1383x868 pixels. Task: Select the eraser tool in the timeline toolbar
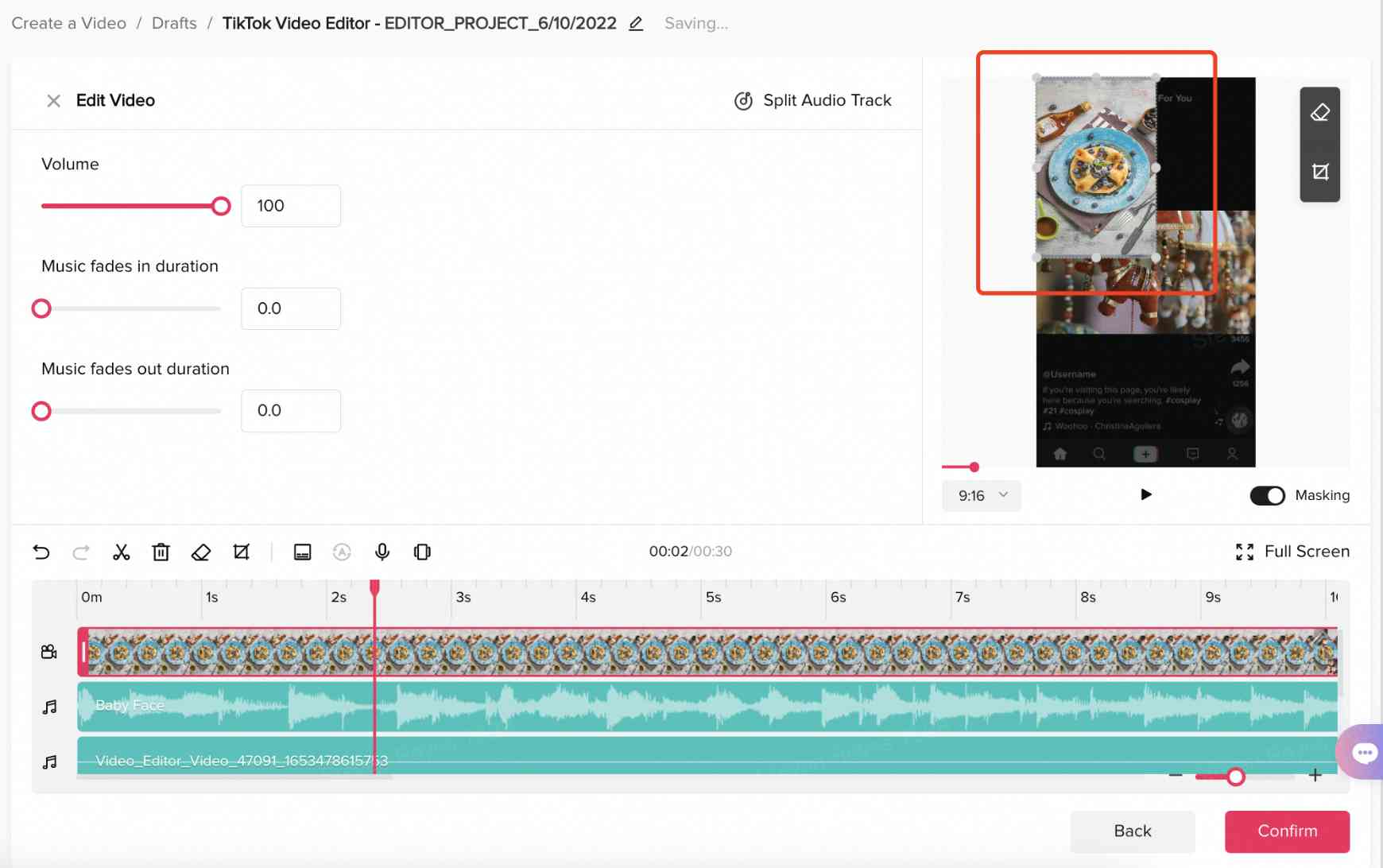(x=201, y=552)
